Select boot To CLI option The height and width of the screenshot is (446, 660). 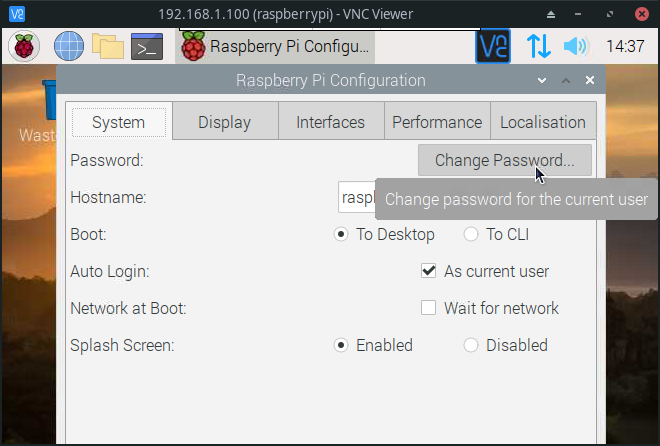click(x=496, y=234)
